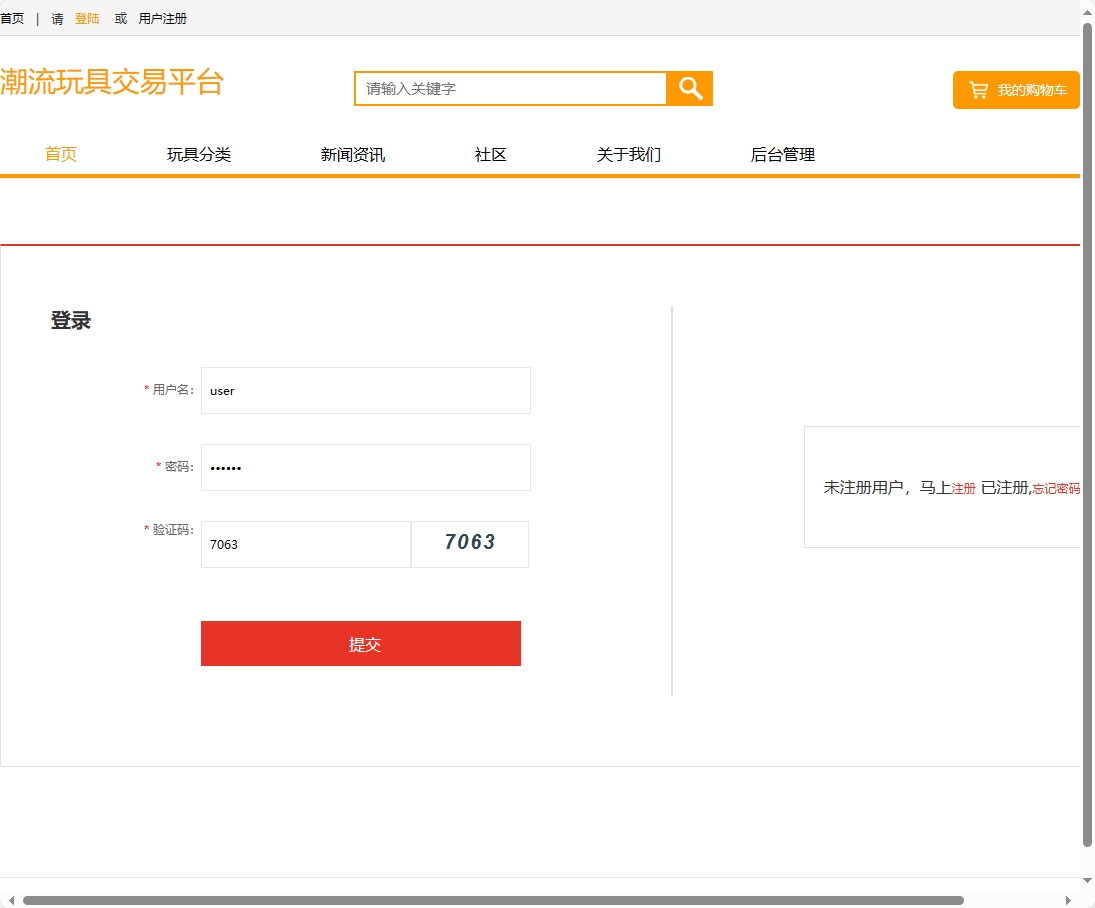Click the shopping cart icon
This screenshot has width=1095, height=908.
pos(977,89)
